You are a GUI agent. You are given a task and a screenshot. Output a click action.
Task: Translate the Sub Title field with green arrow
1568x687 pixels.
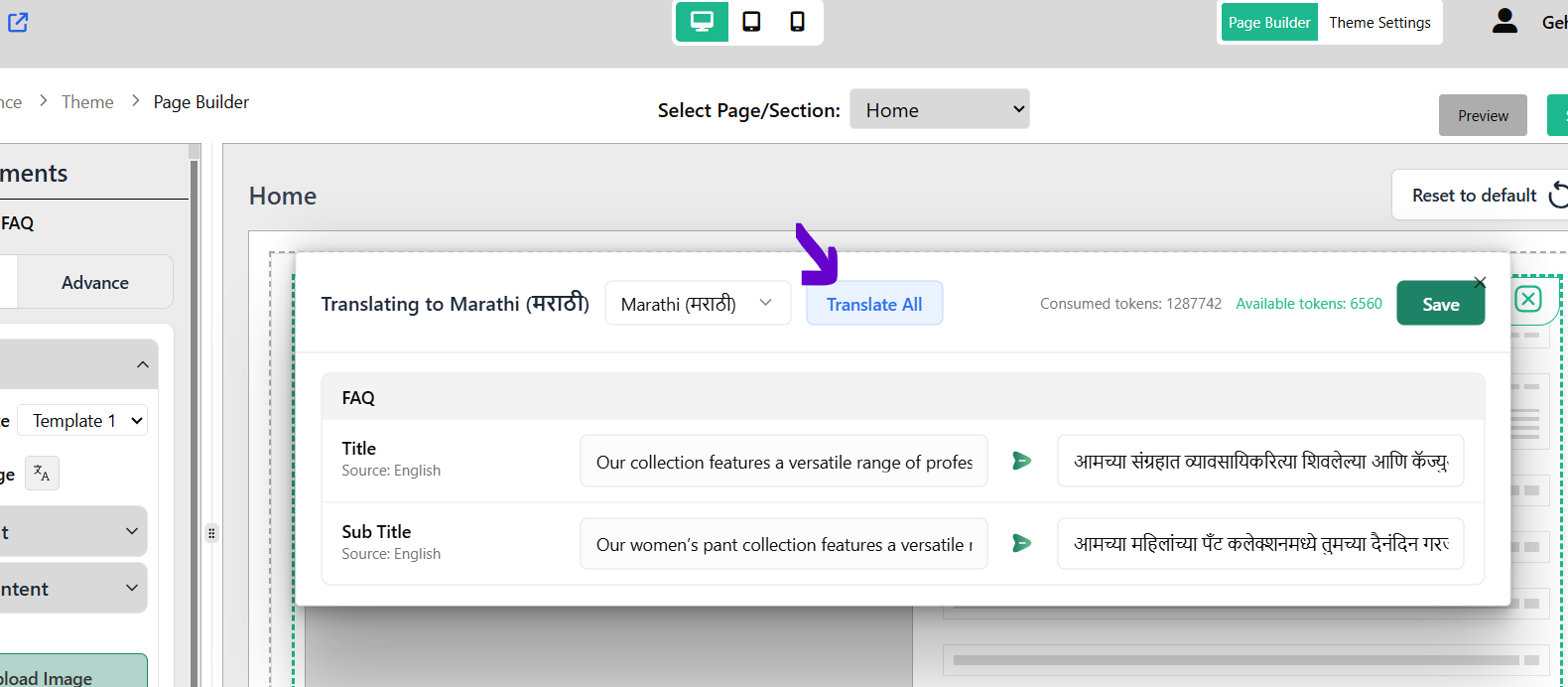(x=1021, y=543)
